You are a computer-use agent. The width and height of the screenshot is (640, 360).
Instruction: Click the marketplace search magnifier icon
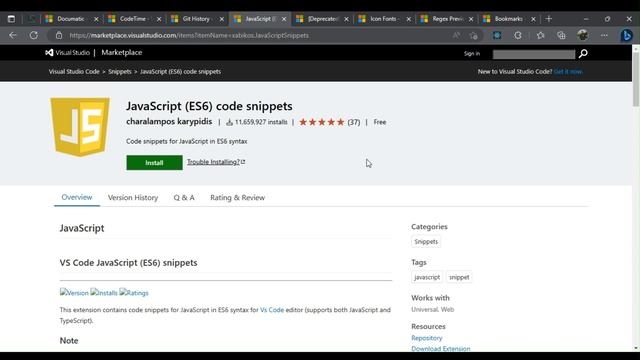(583, 53)
